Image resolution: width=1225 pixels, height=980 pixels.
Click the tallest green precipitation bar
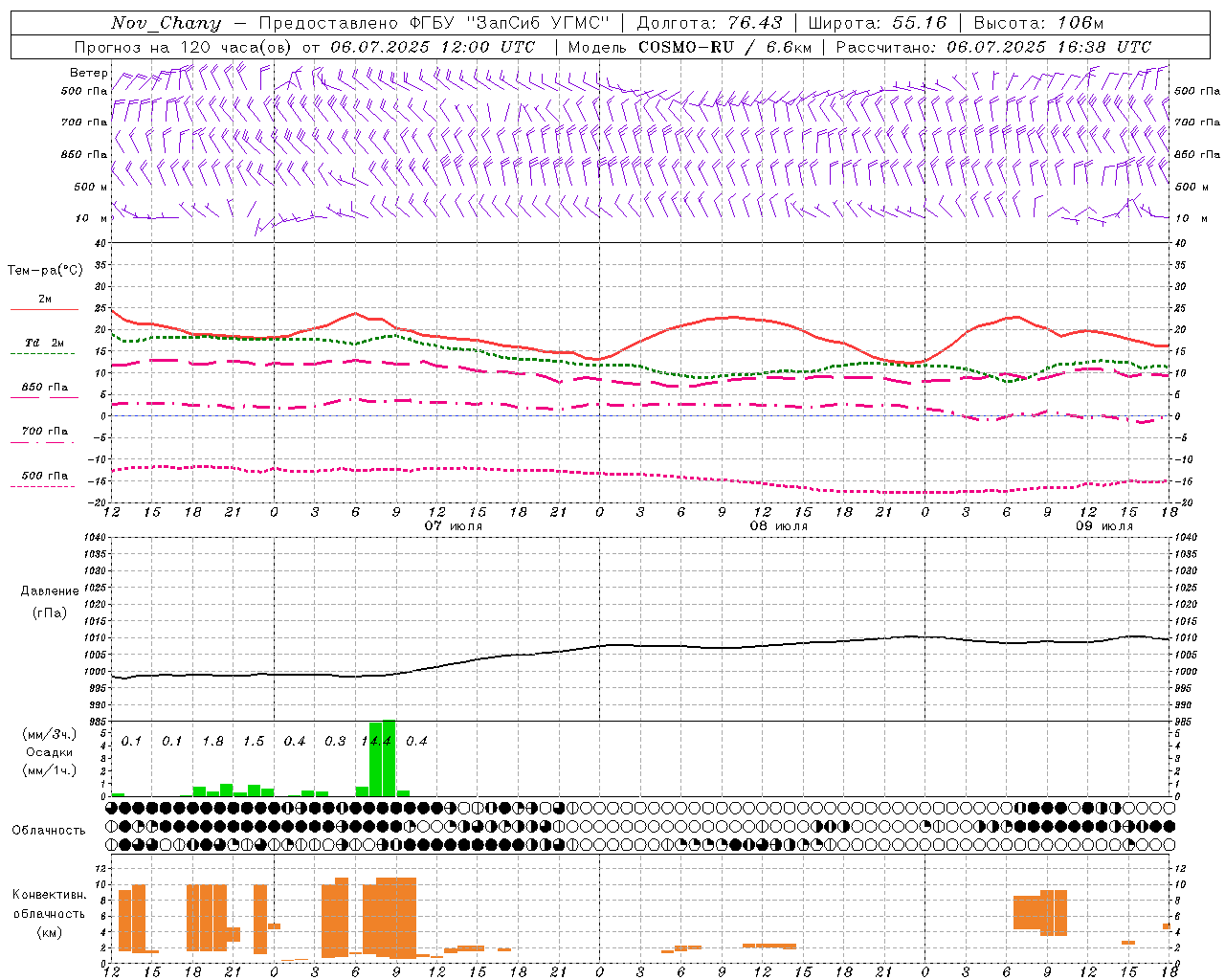point(390,758)
